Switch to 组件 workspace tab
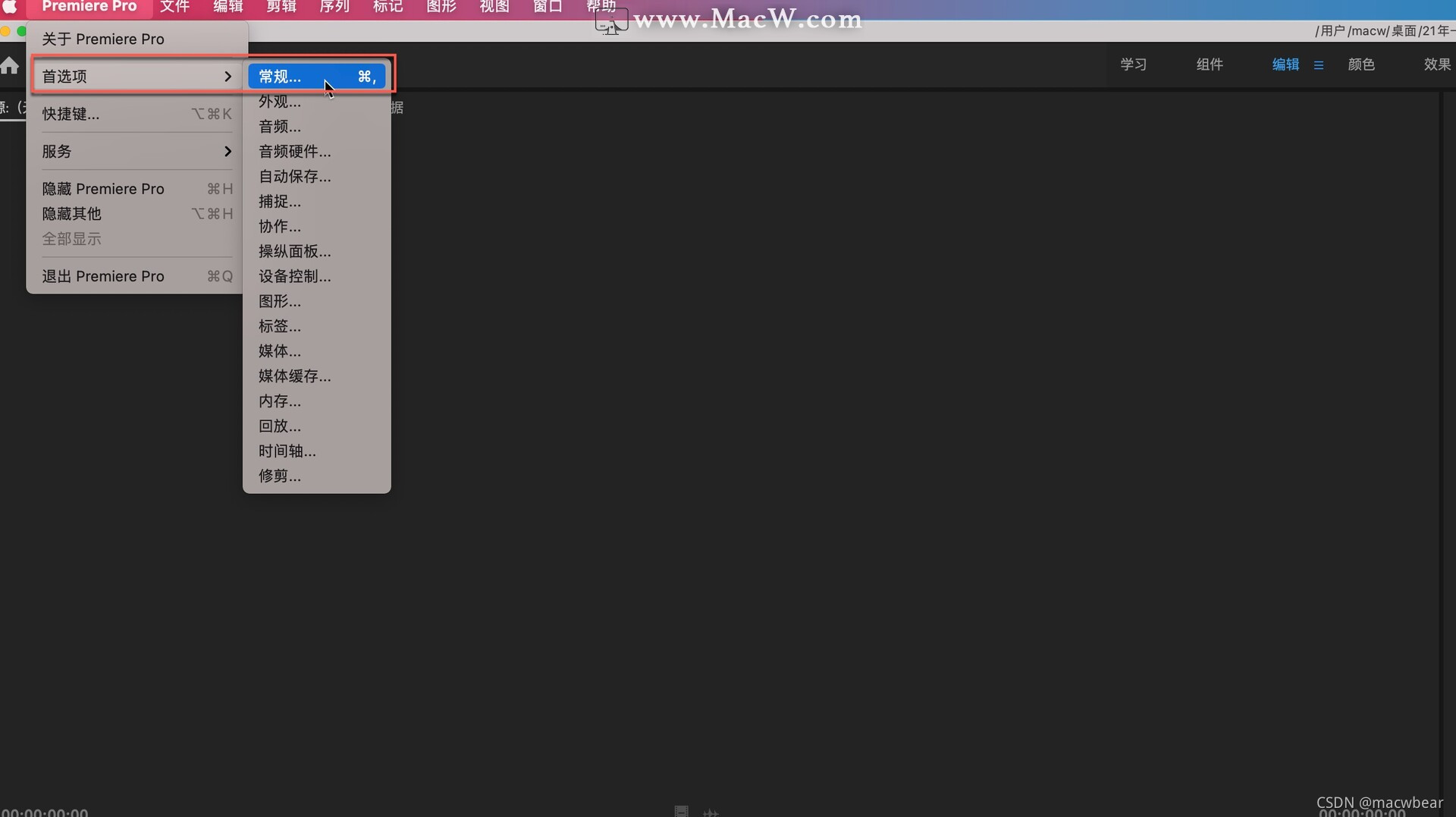Image resolution: width=1456 pixels, height=817 pixels. (x=1210, y=64)
